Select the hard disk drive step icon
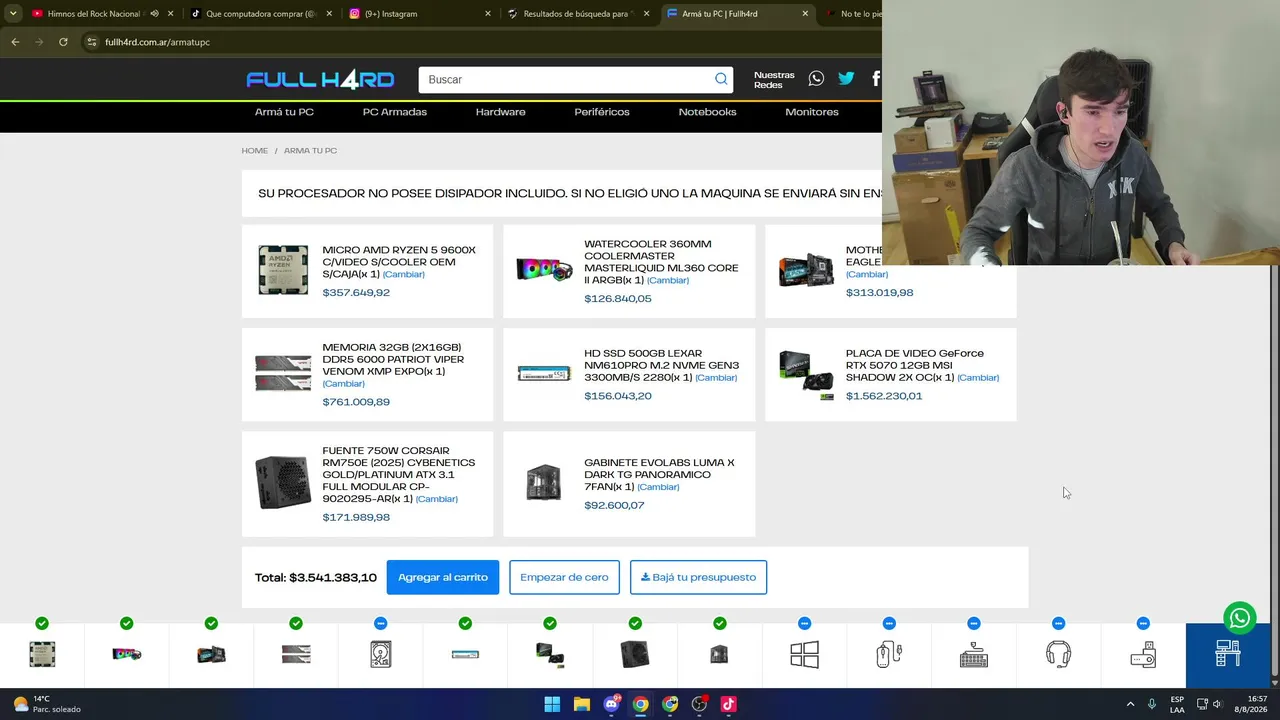Viewport: 1280px width, 720px height. tap(381, 654)
